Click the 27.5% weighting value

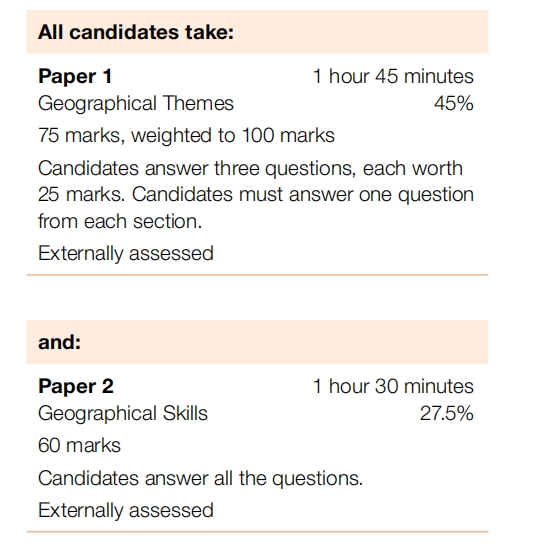click(447, 413)
